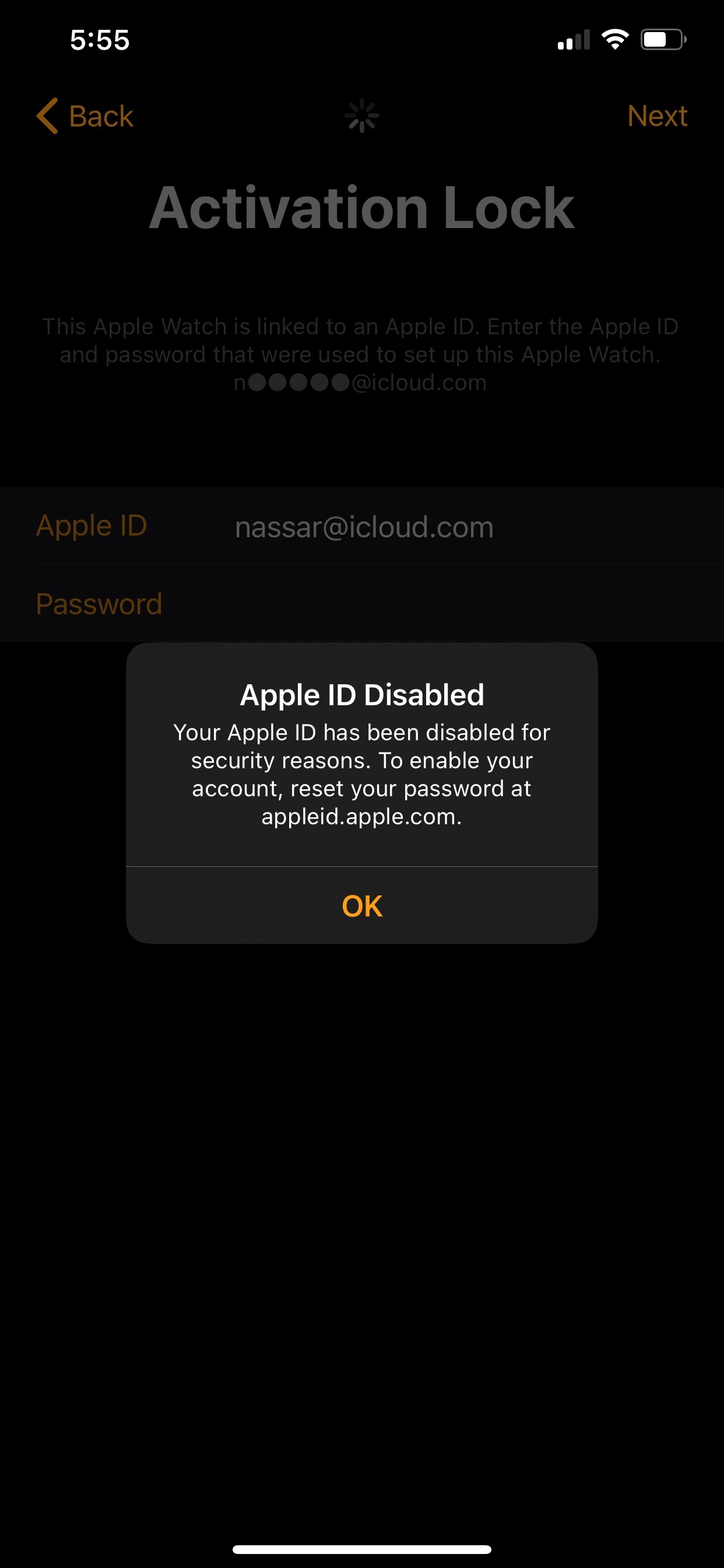Tap the Apple ID row label
The image size is (724, 1568).
(x=92, y=526)
